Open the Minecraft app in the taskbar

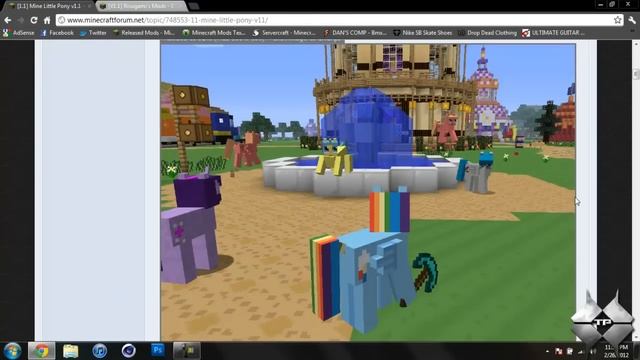click(187, 351)
